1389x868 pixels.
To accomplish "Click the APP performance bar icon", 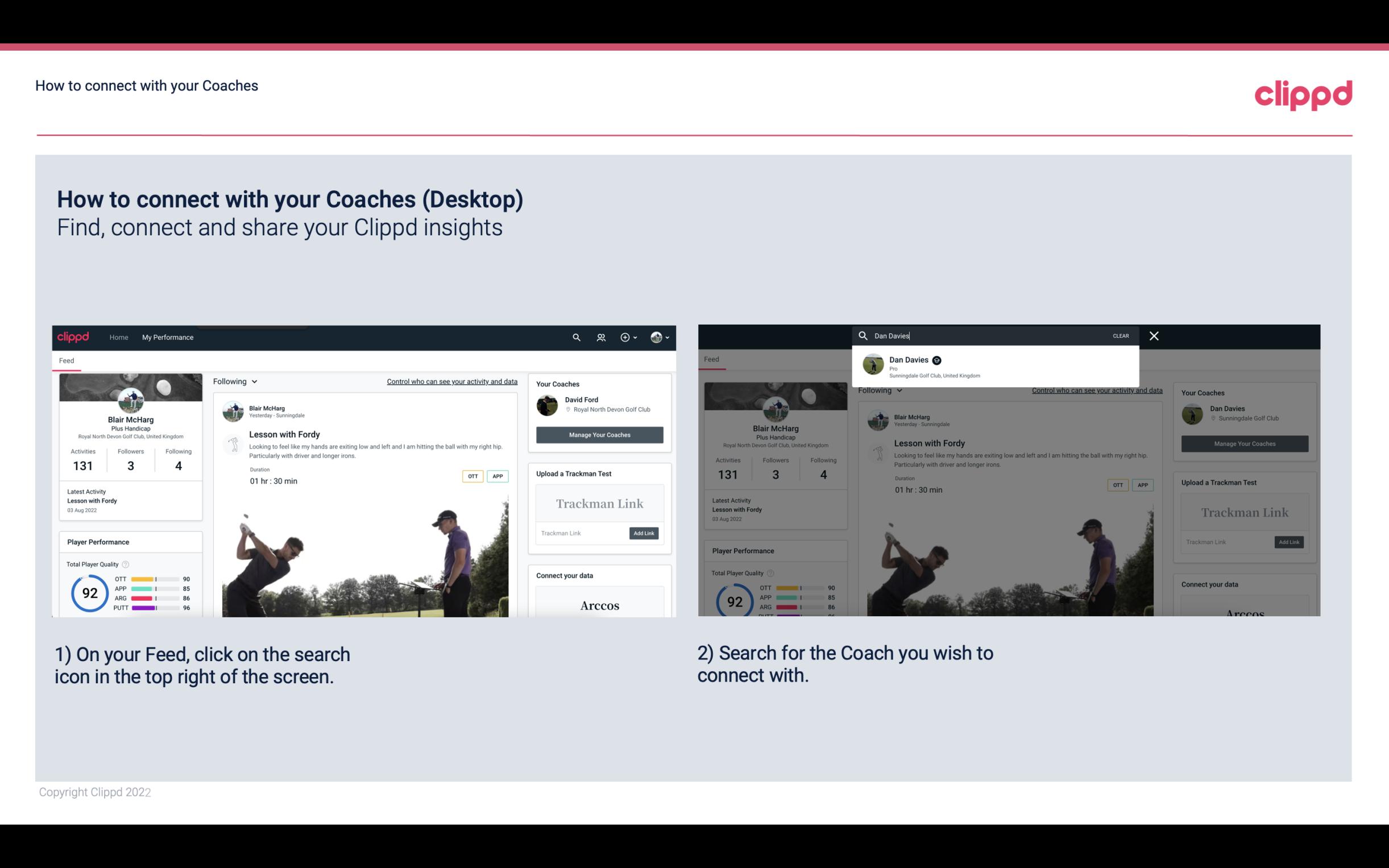I will coord(154,588).
